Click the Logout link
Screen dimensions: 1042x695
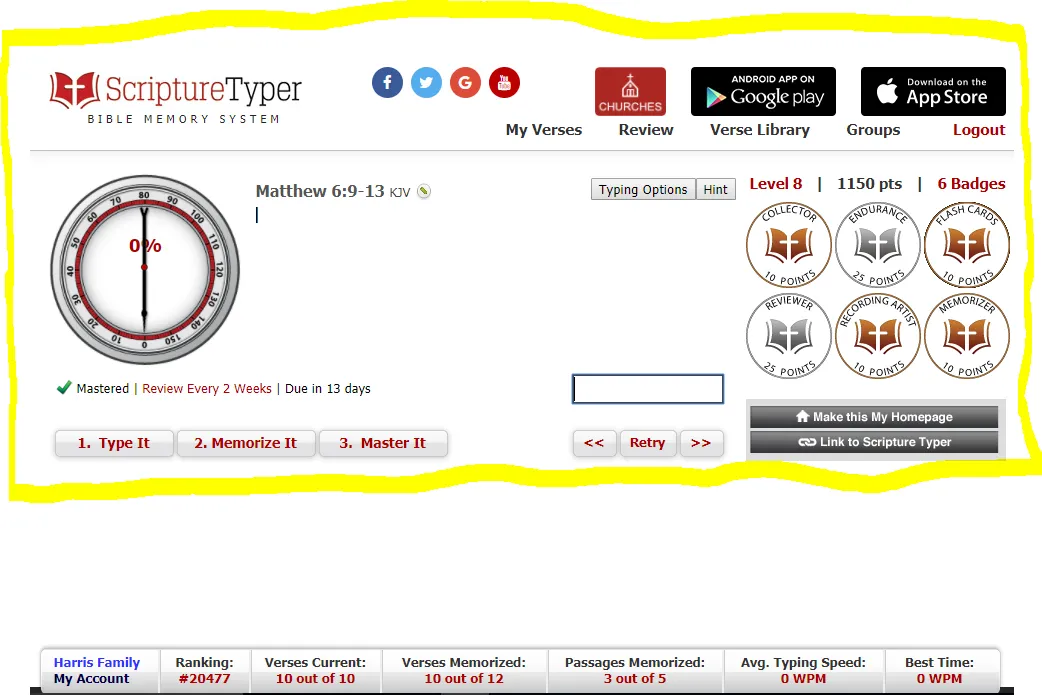[979, 130]
